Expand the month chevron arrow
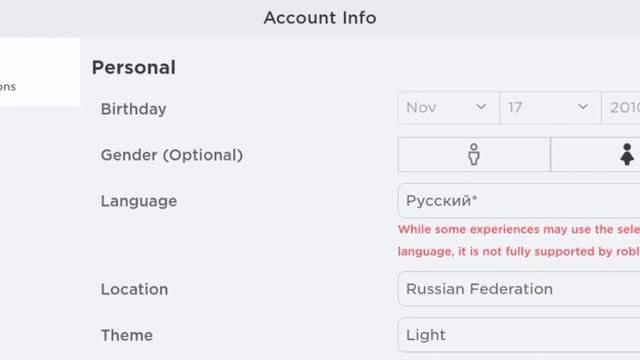The width and height of the screenshot is (640, 360). click(x=481, y=107)
